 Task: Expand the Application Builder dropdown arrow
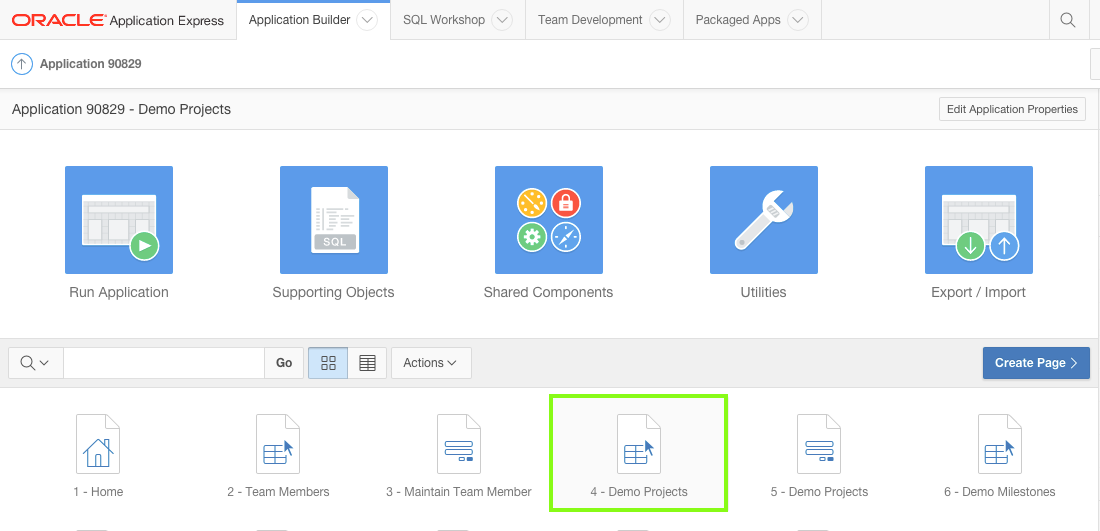tap(368, 20)
